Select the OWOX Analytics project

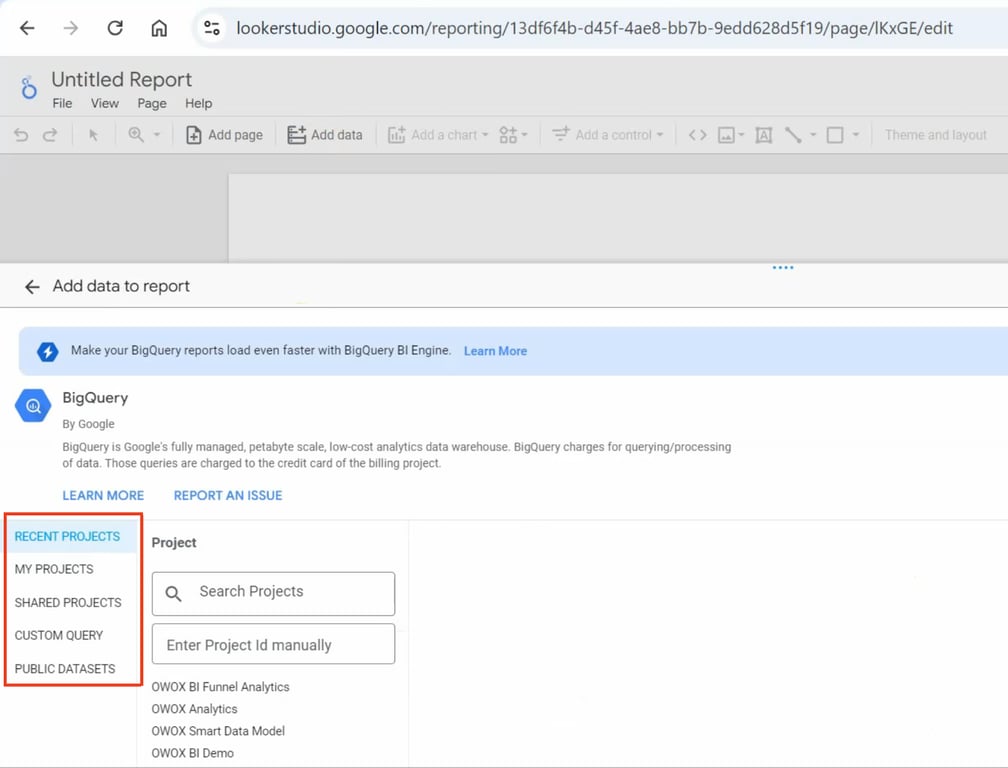(x=194, y=709)
